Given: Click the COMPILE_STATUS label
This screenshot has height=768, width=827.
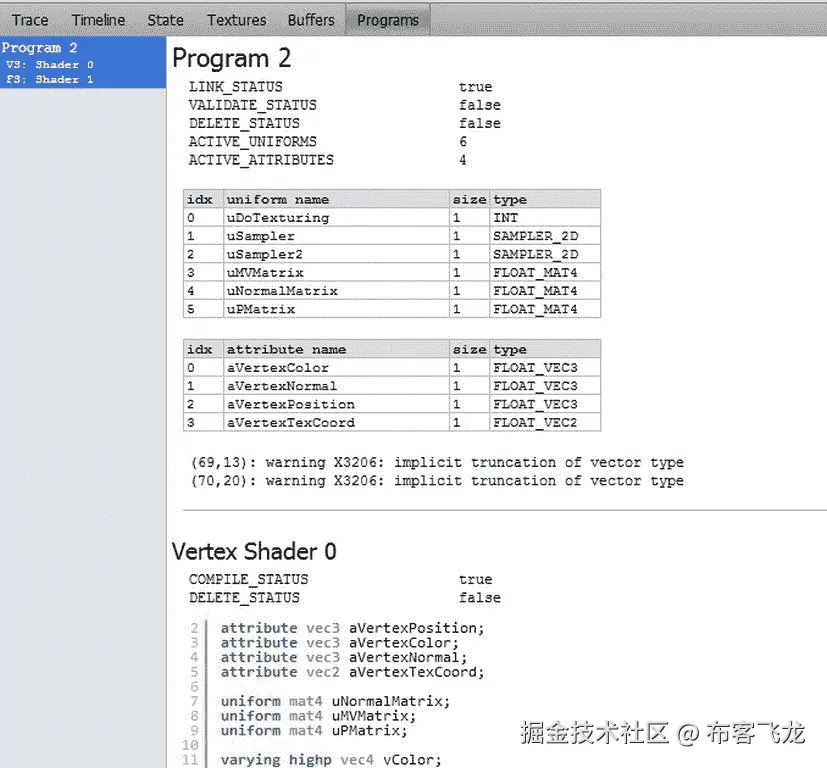Looking at the screenshot, I should point(248,579).
